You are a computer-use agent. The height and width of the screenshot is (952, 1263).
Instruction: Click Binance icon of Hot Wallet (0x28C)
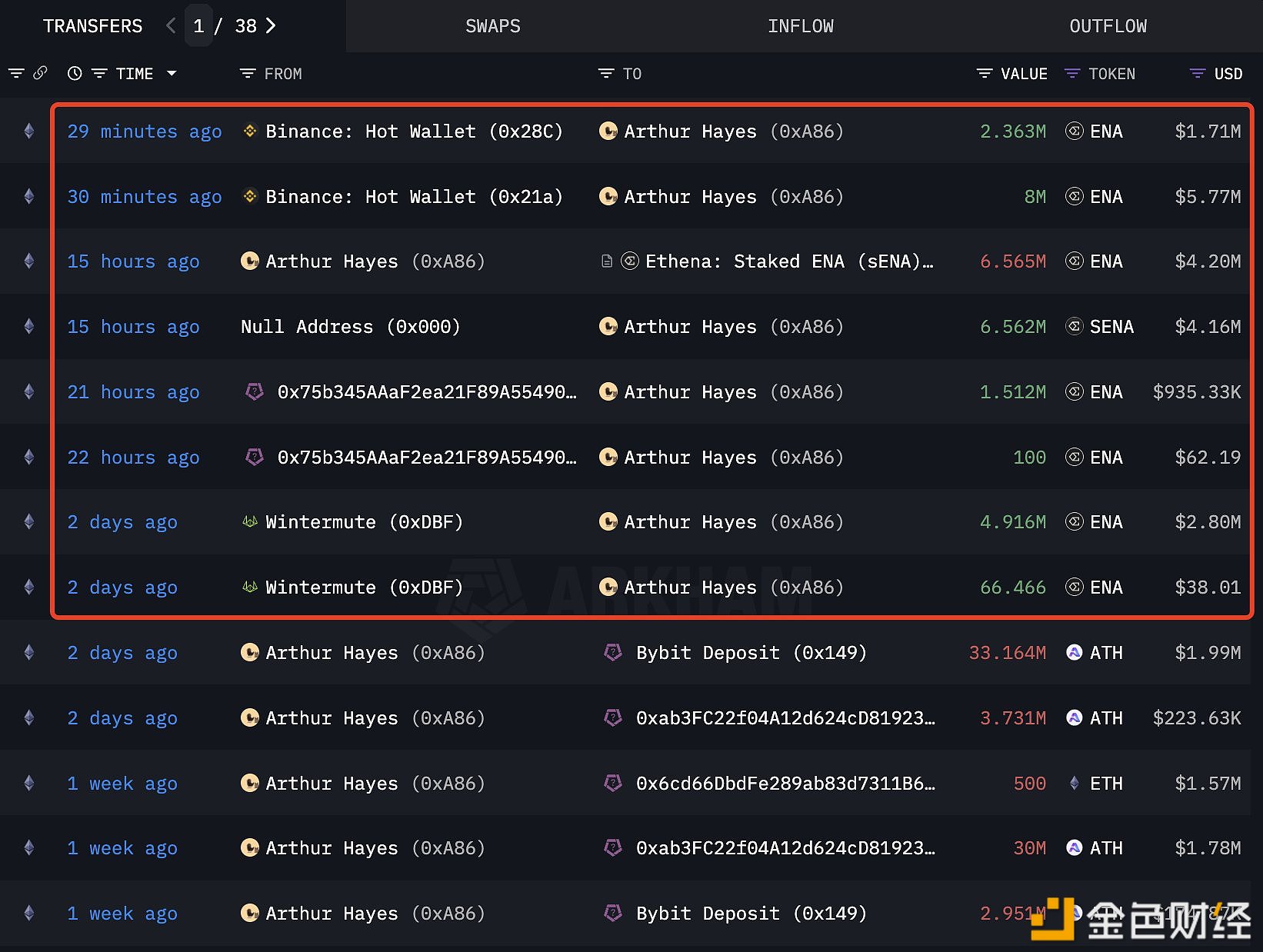point(250,131)
